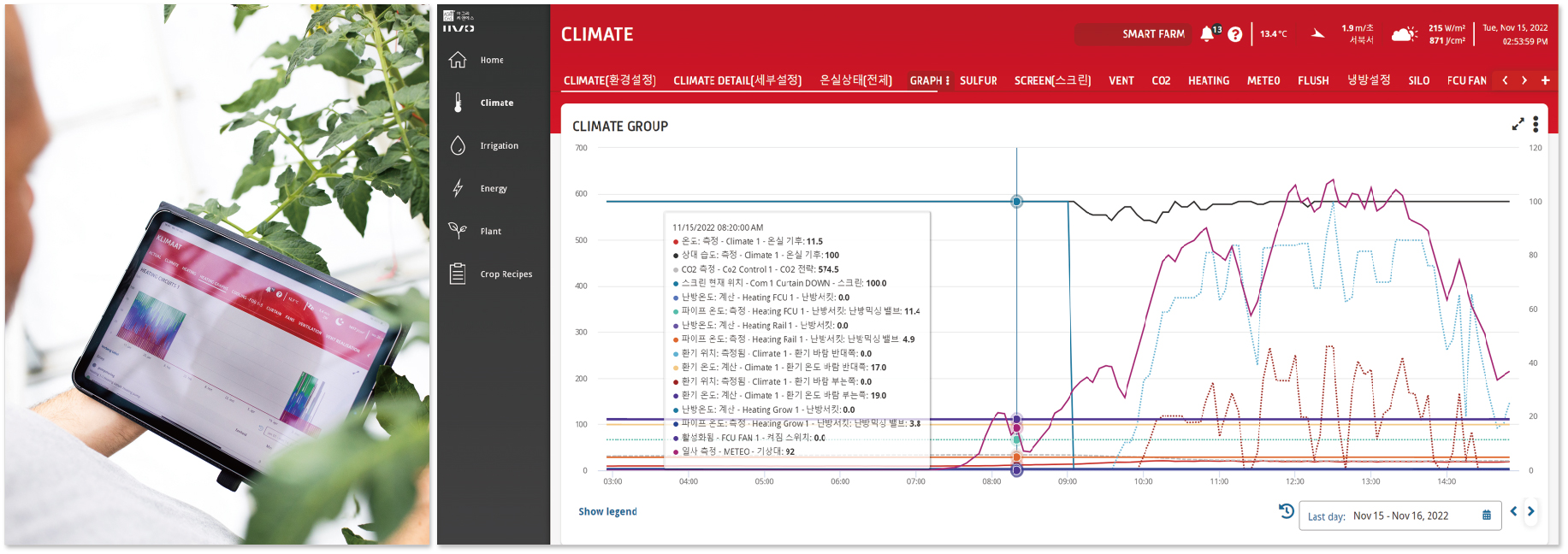Click the CLIMATE GROUP chart title

coord(620,126)
